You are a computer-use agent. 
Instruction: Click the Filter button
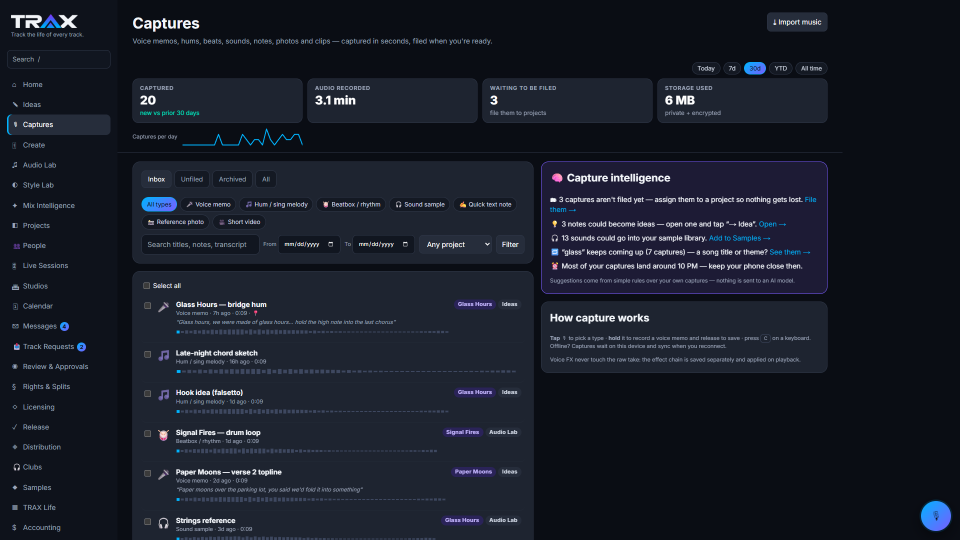[510, 244]
